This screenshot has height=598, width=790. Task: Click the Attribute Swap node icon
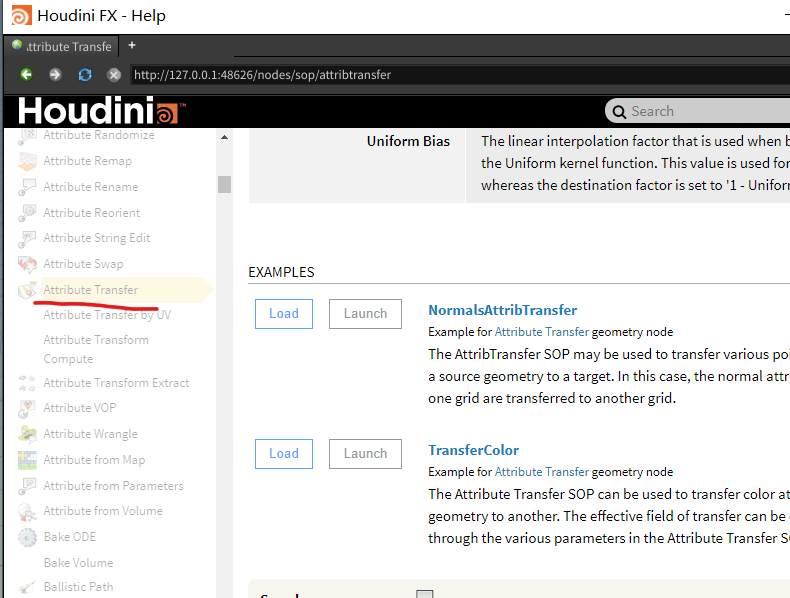coord(27,264)
